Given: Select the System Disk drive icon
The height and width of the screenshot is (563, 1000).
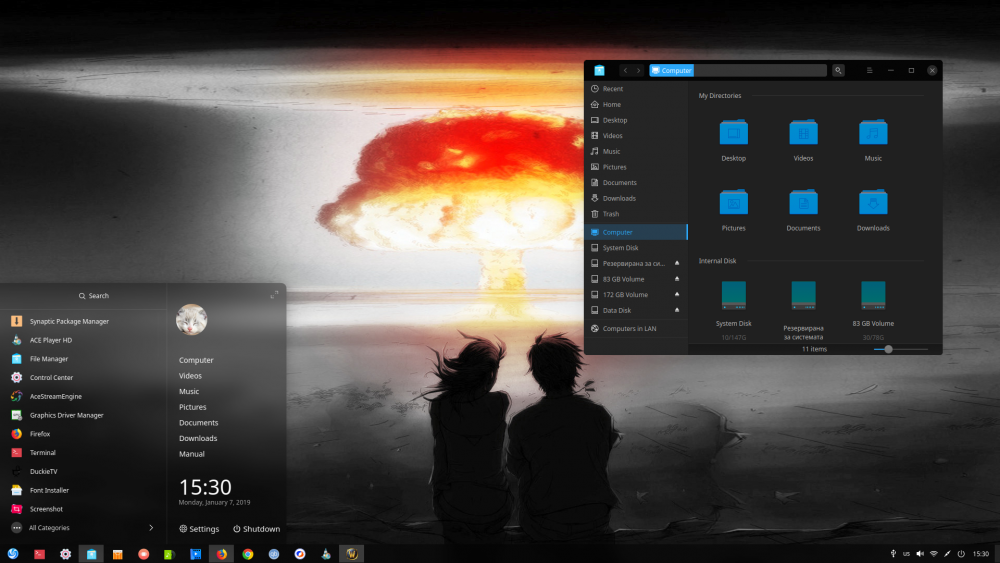Looking at the screenshot, I should [x=733, y=295].
